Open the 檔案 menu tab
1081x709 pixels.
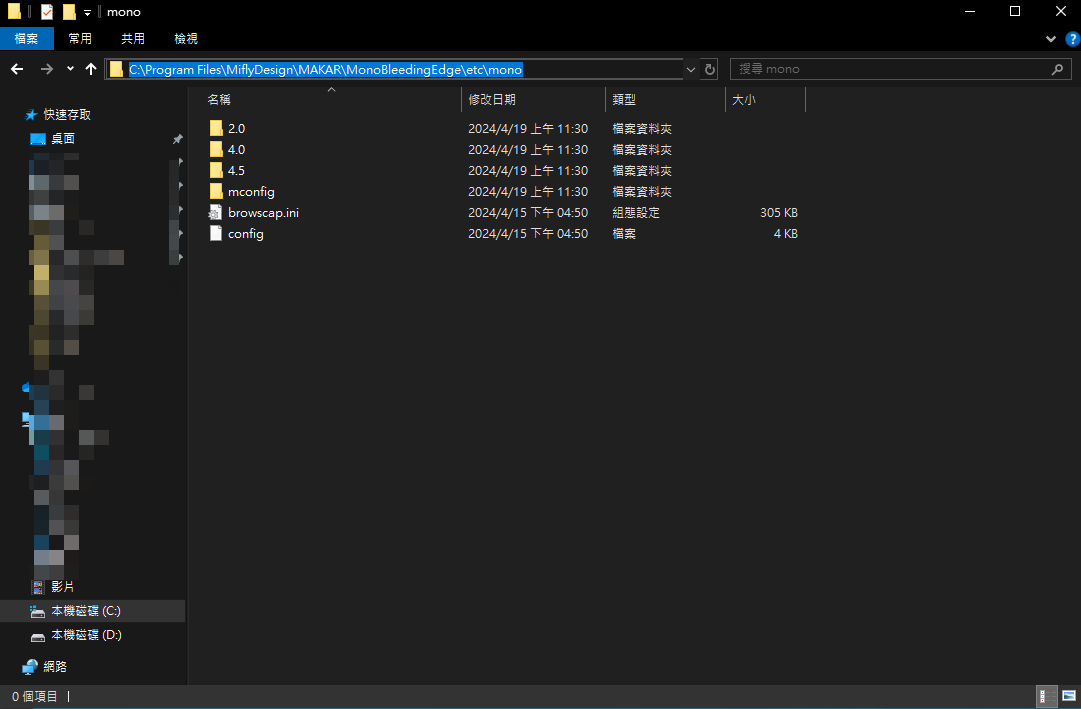tap(26, 39)
